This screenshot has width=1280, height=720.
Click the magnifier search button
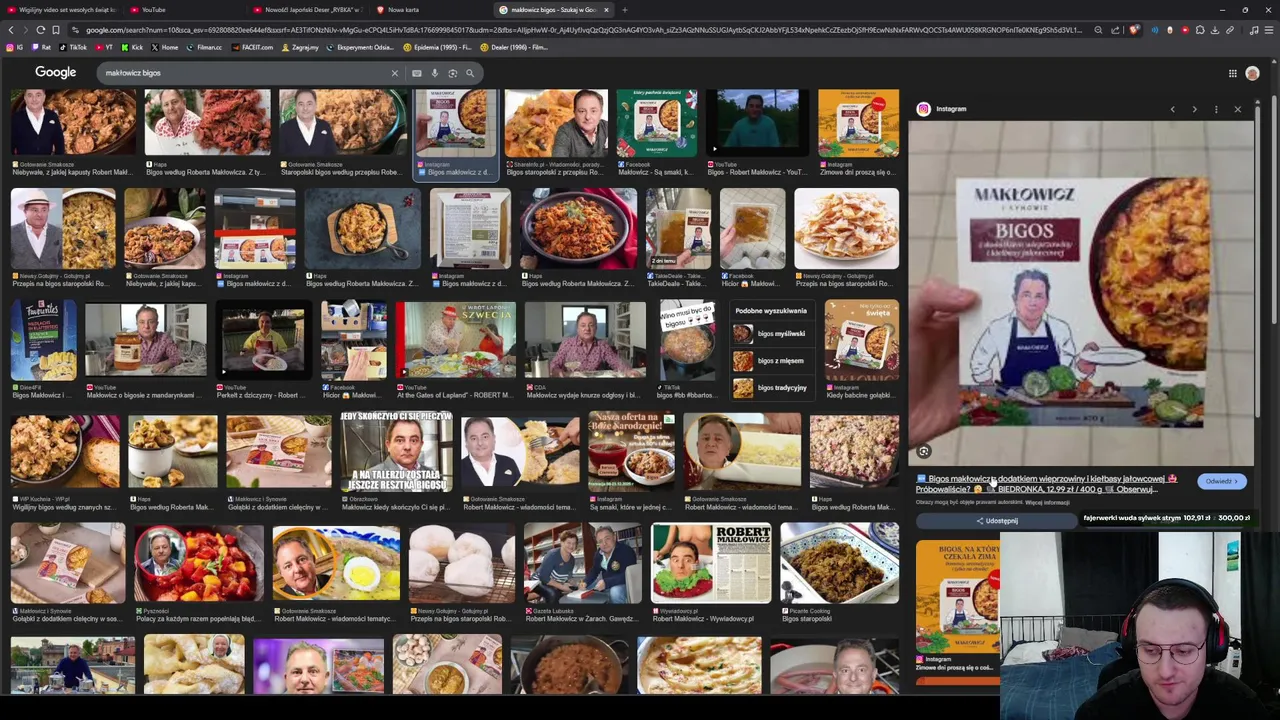pos(470,73)
